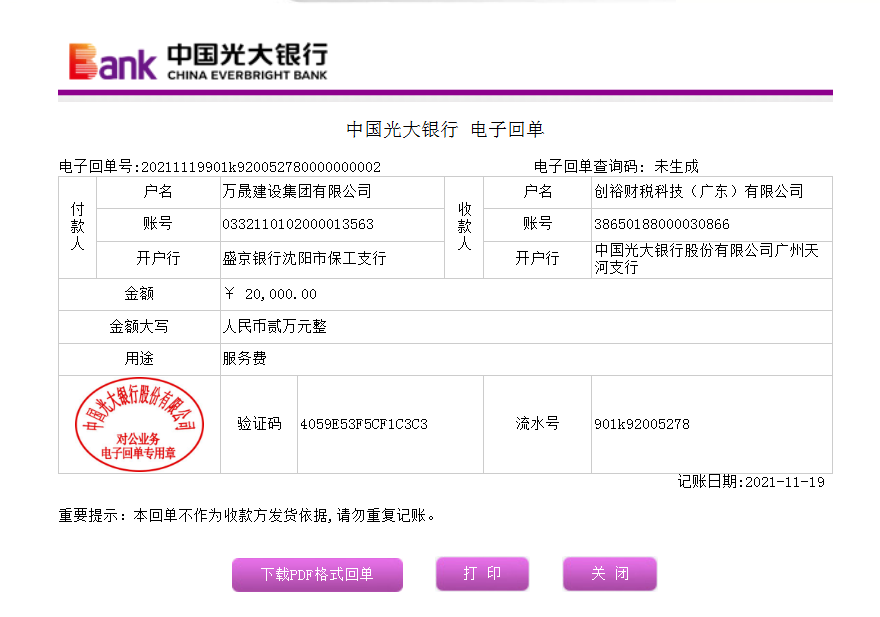The width and height of the screenshot is (880, 617).
Task: Click the 金额 label cell
Action: point(139,294)
